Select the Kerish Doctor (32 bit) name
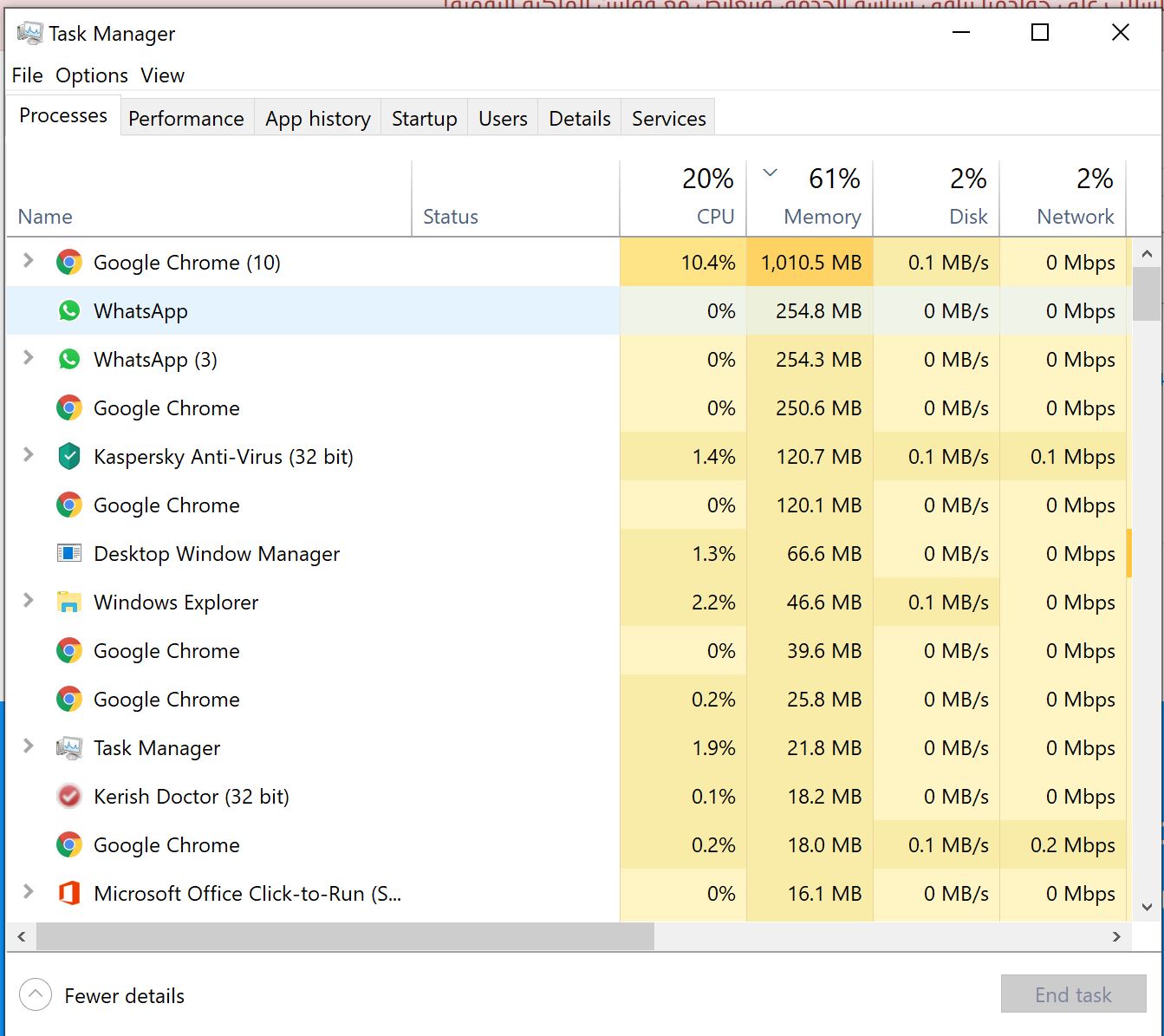Screen dimensions: 1164x1036 [x=192, y=797]
